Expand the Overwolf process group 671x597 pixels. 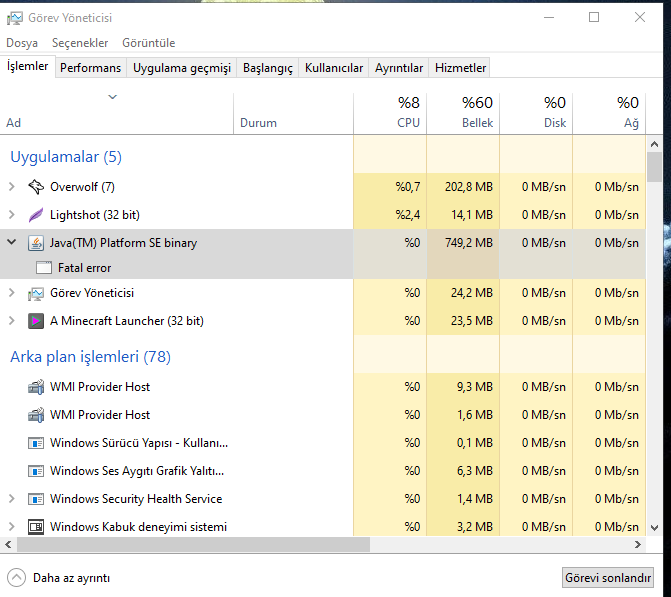click(x=11, y=187)
